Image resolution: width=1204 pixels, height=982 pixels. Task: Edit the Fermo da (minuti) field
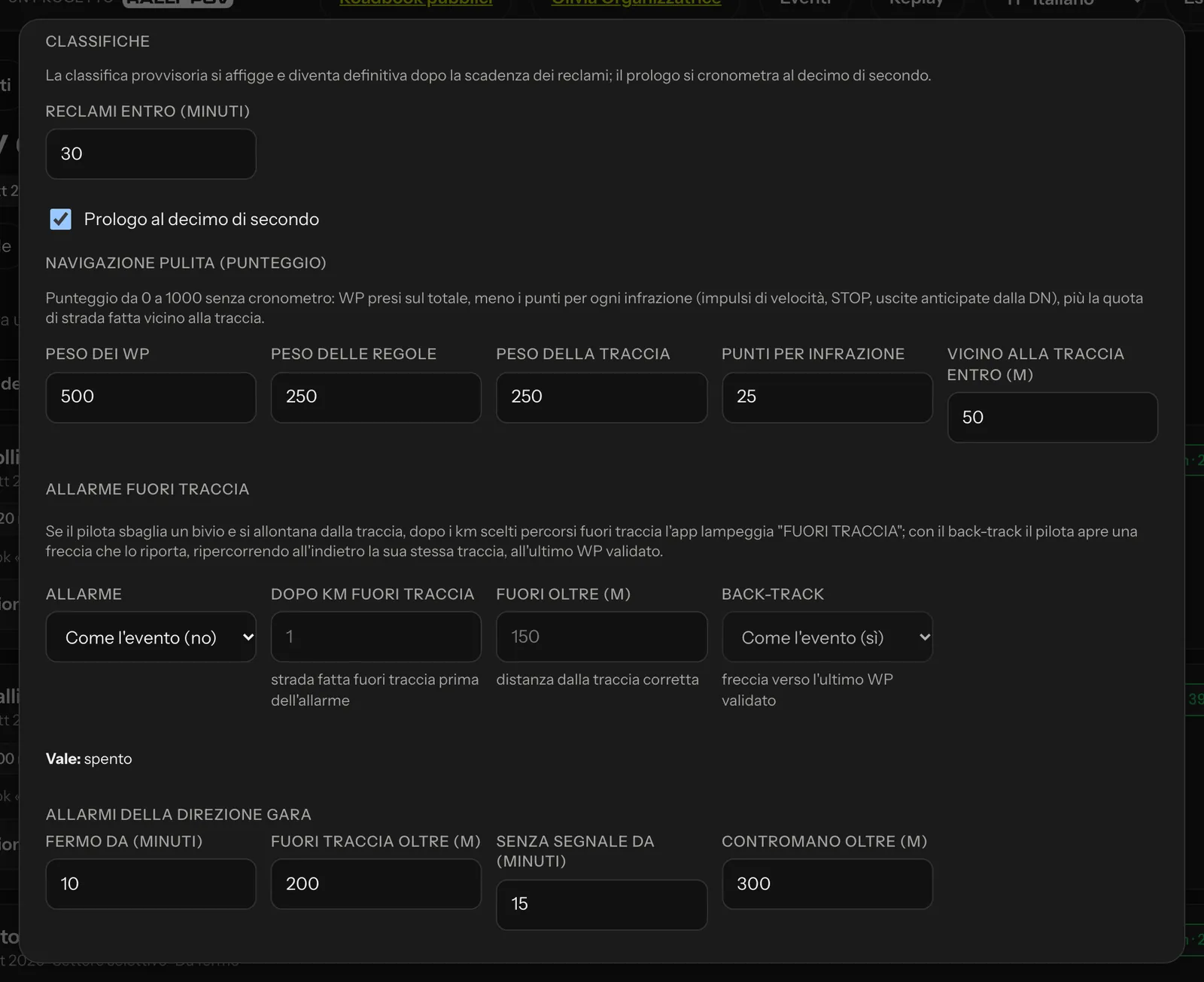point(150,884)
